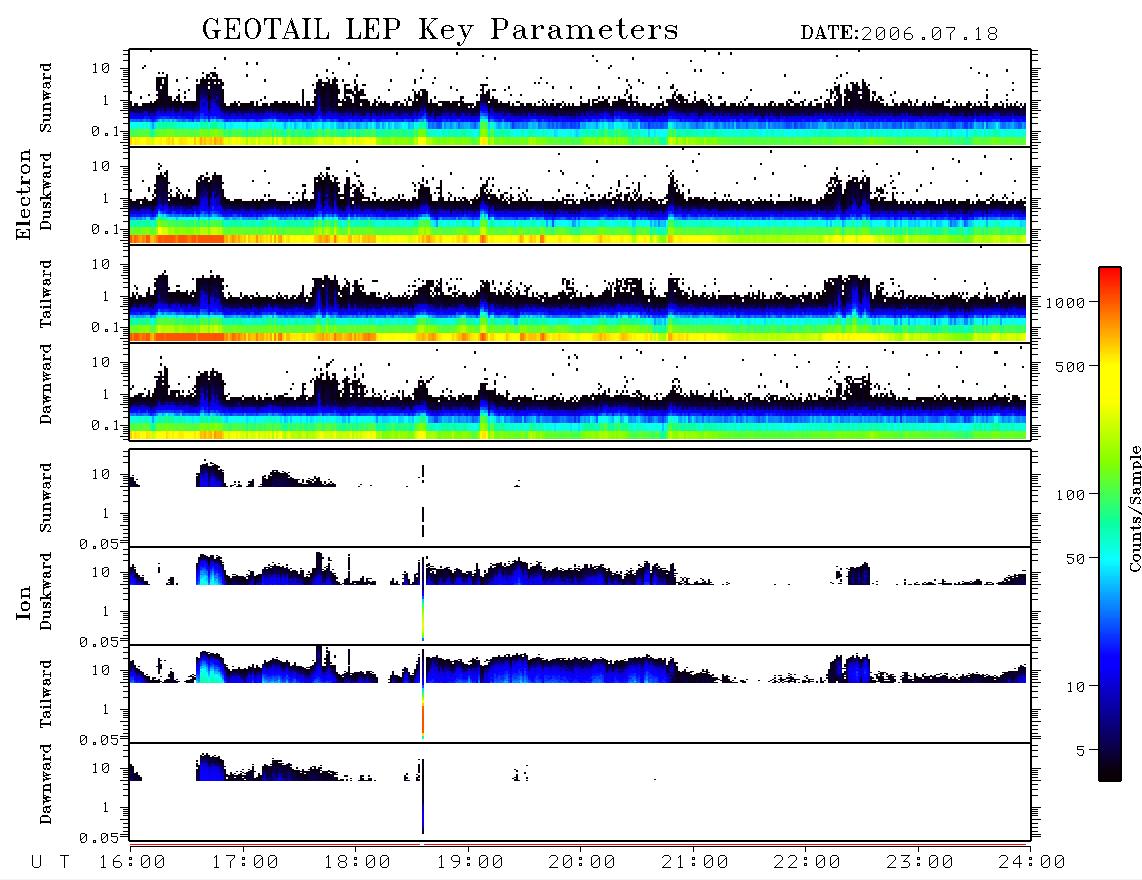Click the "1000" color scale label
Screen dimensions: 1142x880
[x=1066, y=302]
